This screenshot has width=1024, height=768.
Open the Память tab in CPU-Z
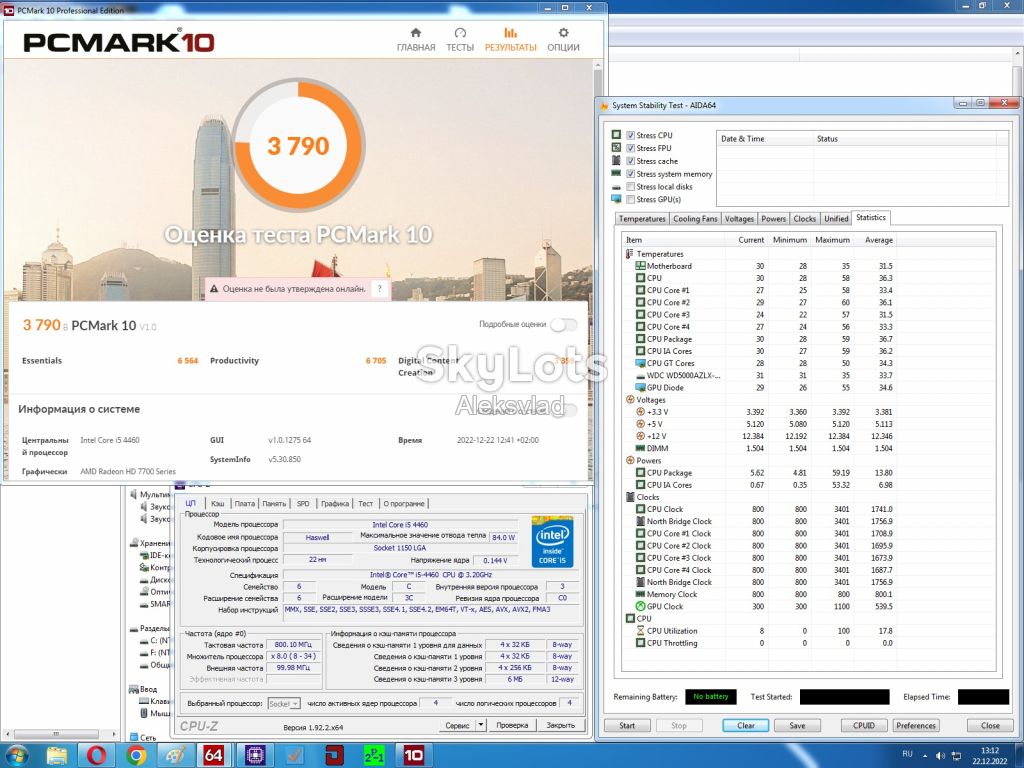click(274, 504)
